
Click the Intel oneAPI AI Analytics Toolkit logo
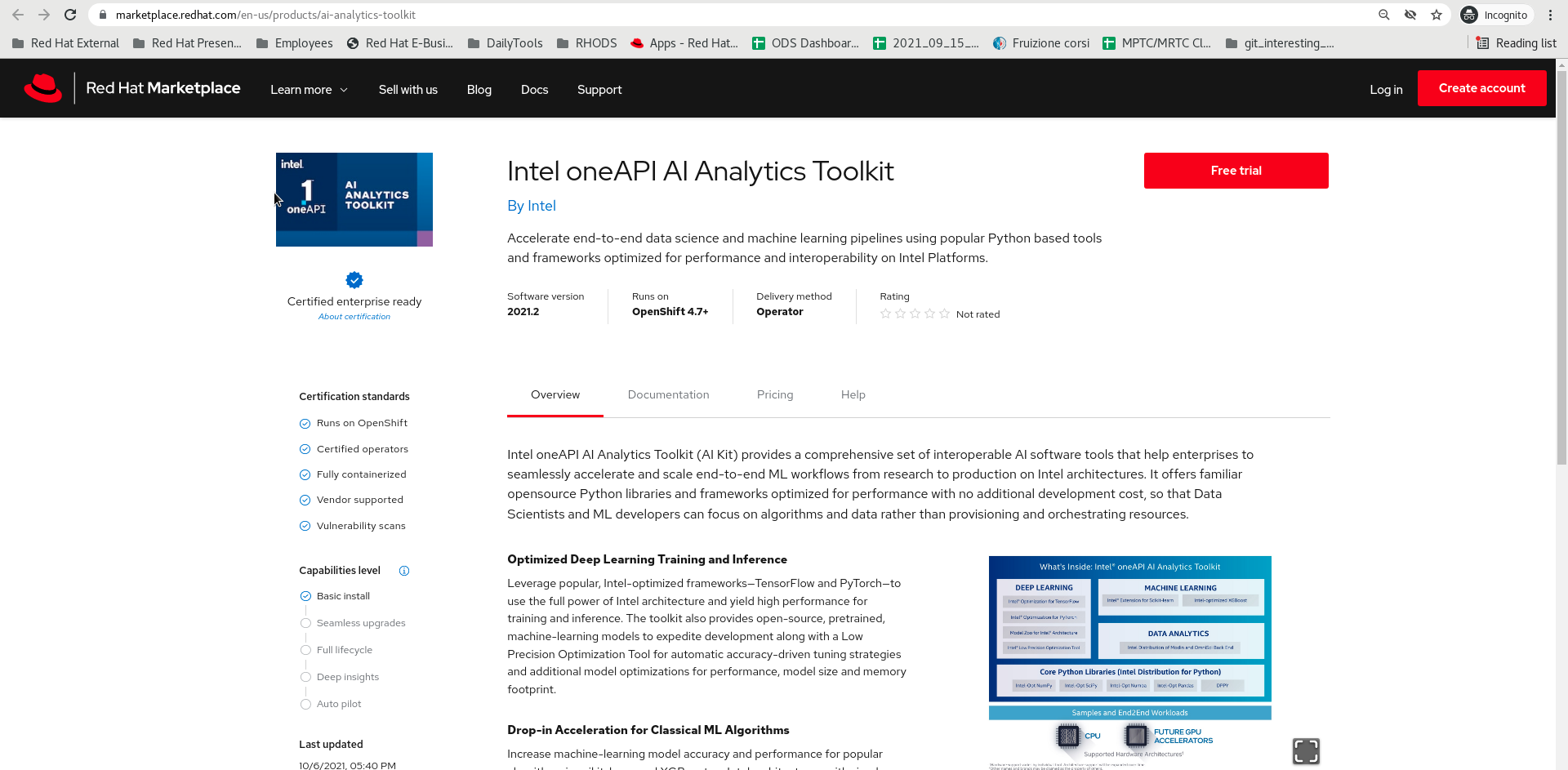(x=354, y=199)
